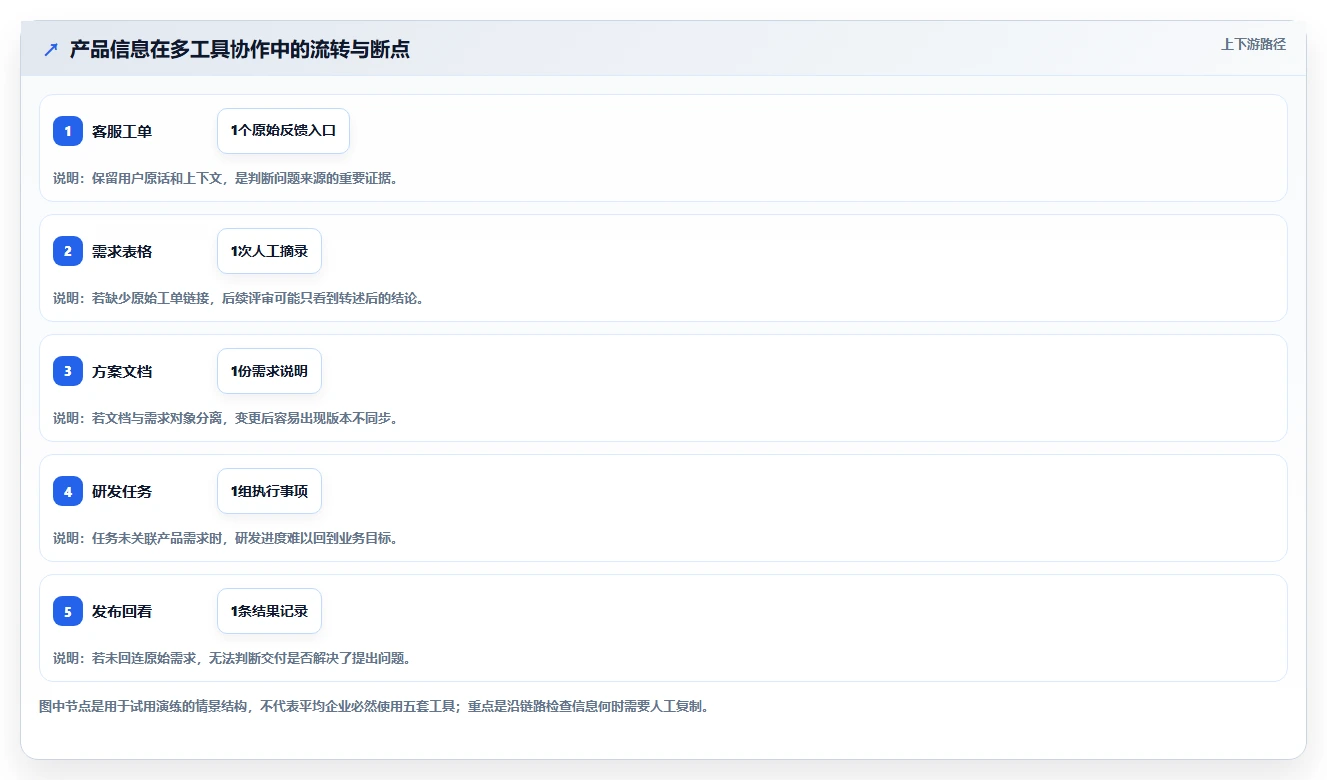Click the note about 若缺少原始工单链接
1327x780 pixels.
click(x=238, y=298)
